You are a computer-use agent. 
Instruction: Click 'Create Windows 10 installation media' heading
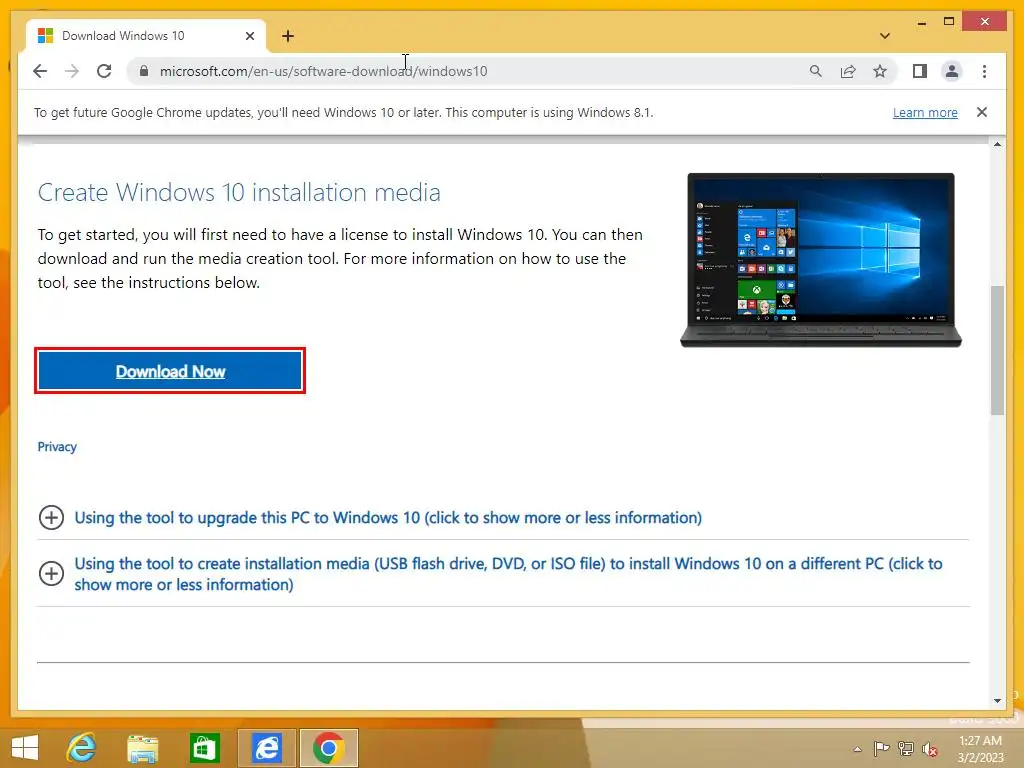click(x=239, y=193)
